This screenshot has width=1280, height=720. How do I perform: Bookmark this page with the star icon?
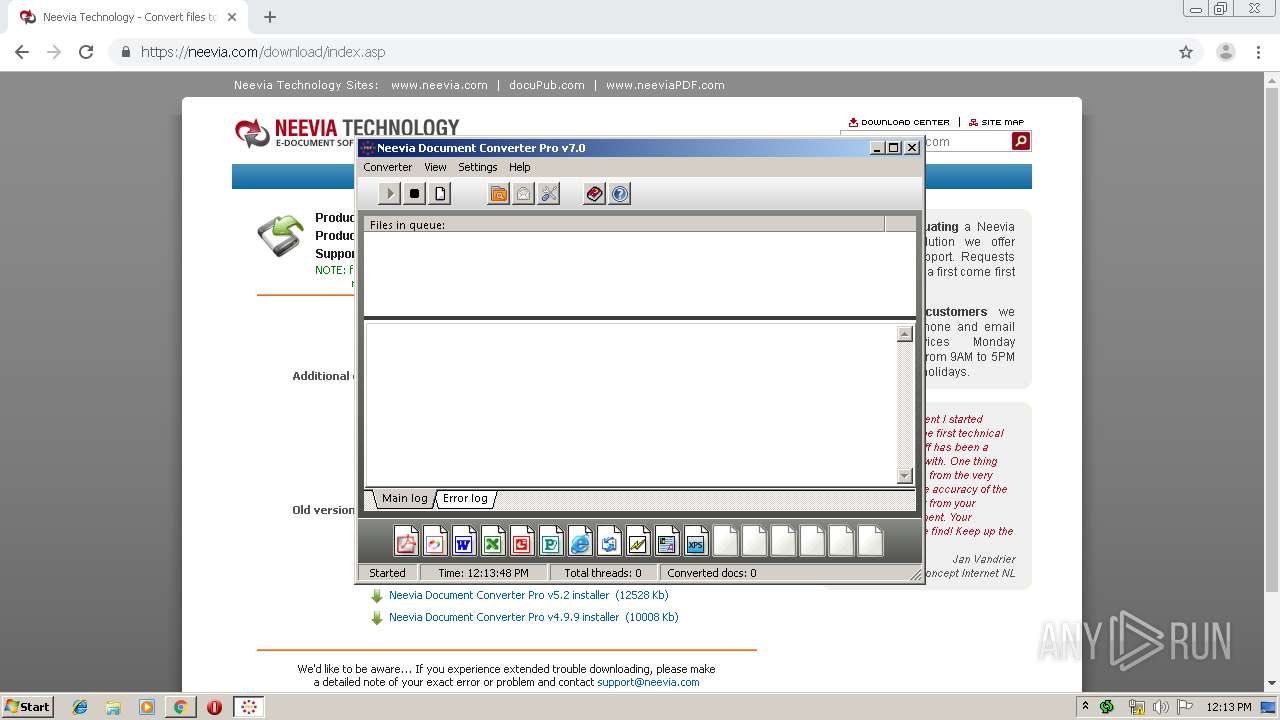[x=1186, y=52]
